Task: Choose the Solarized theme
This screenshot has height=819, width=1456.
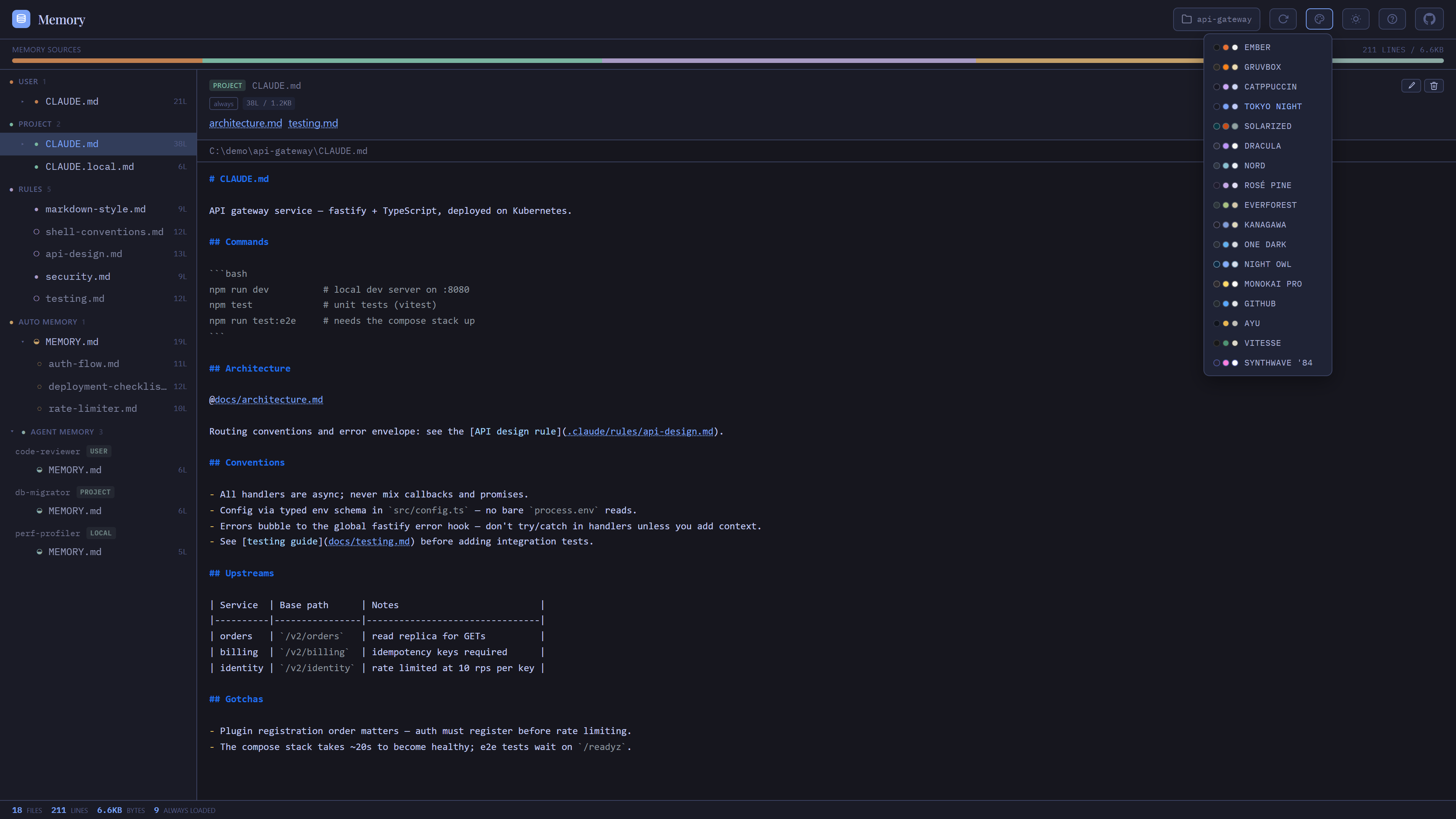Action: [1268, 127]
